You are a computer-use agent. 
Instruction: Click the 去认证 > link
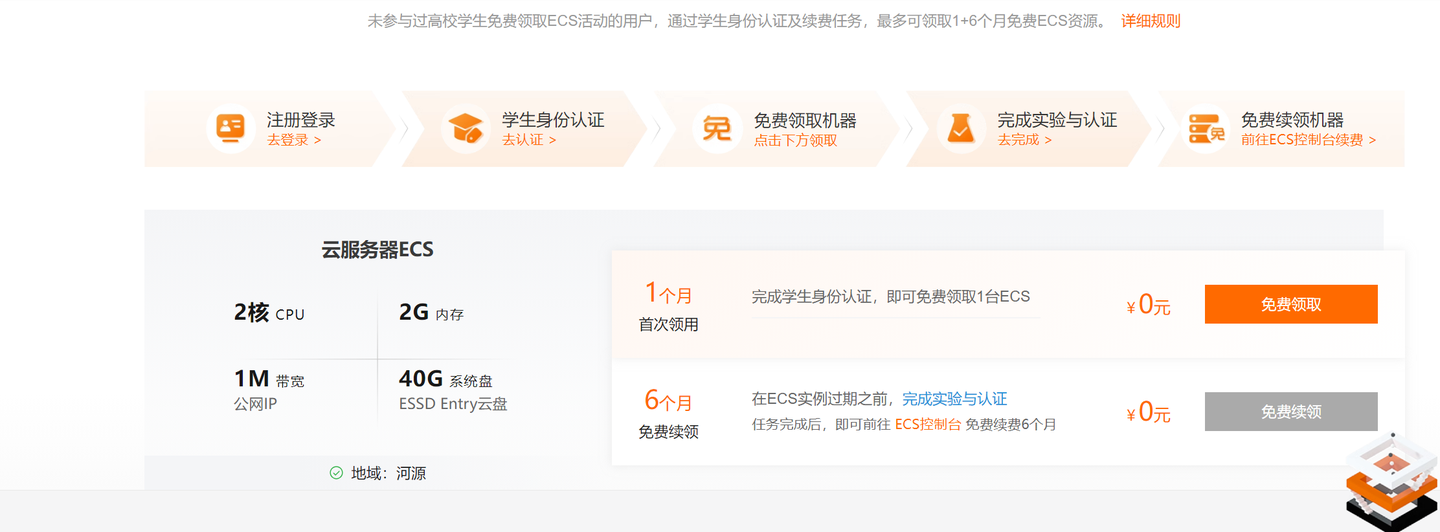point(529,140)
